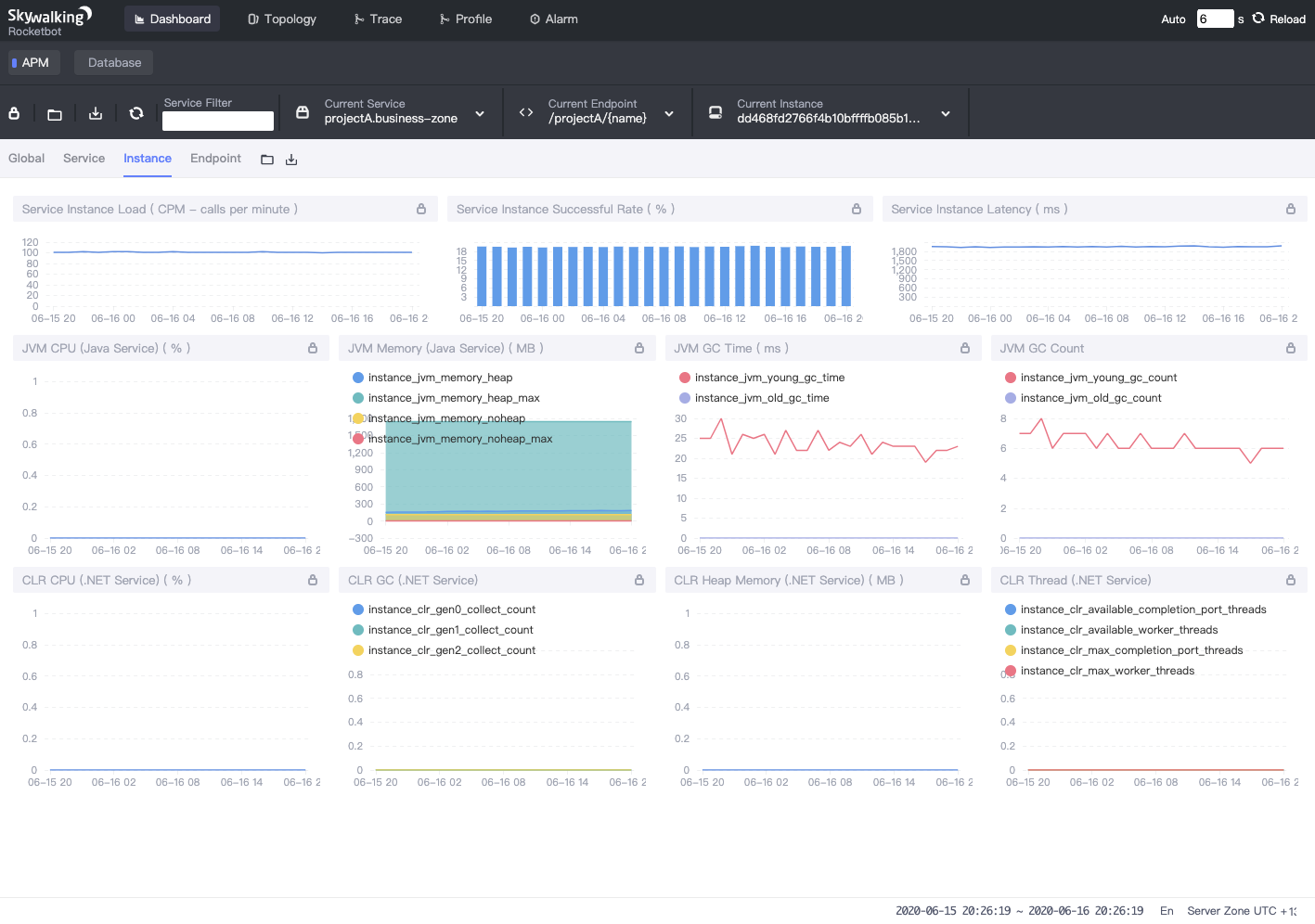The height and width of the screenshot is (924, 1315).
Task: Click the Current Endpoint code brackets icon
Action: 526,112
